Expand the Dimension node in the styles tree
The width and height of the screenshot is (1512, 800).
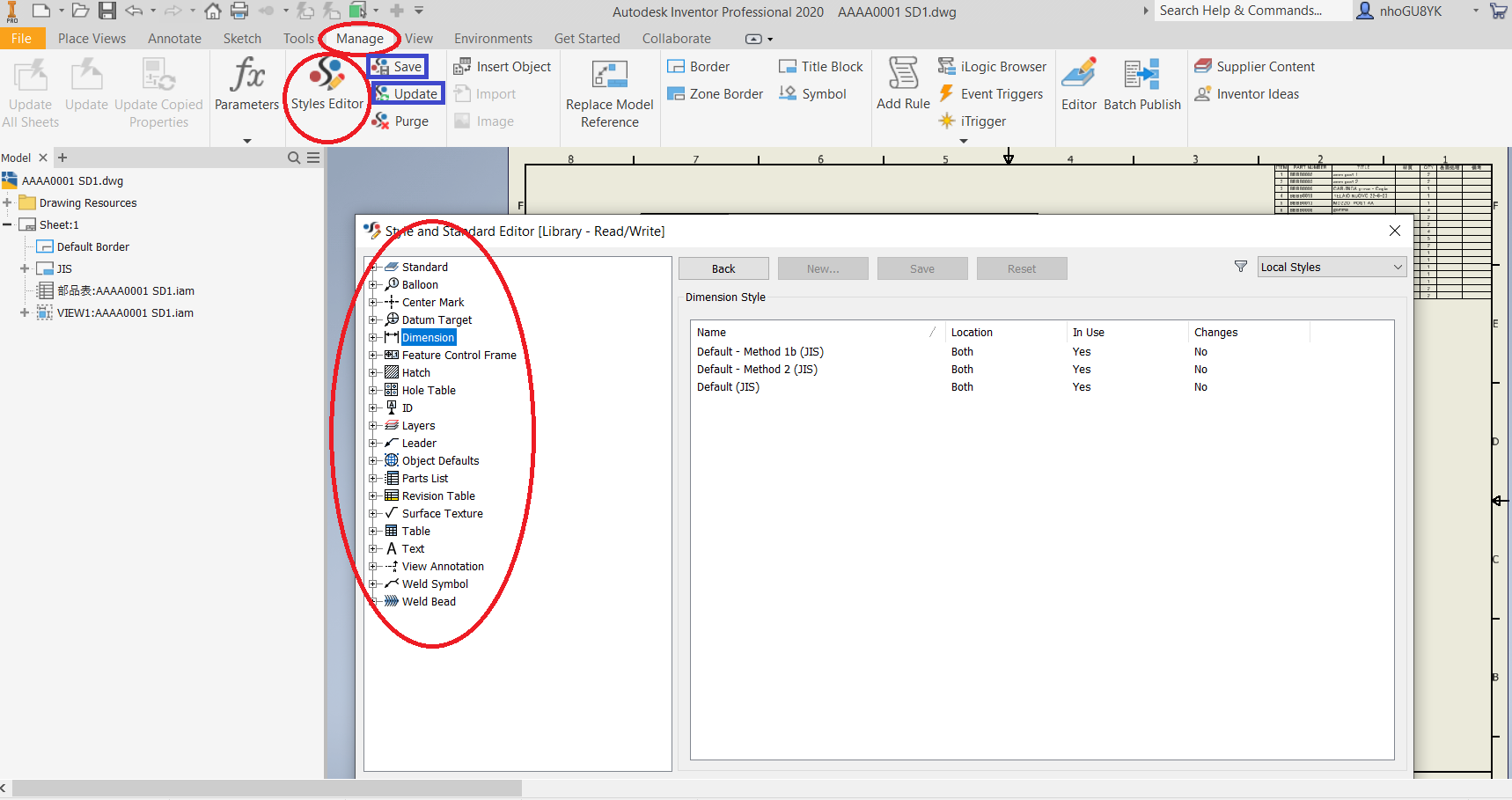(374, 337)
